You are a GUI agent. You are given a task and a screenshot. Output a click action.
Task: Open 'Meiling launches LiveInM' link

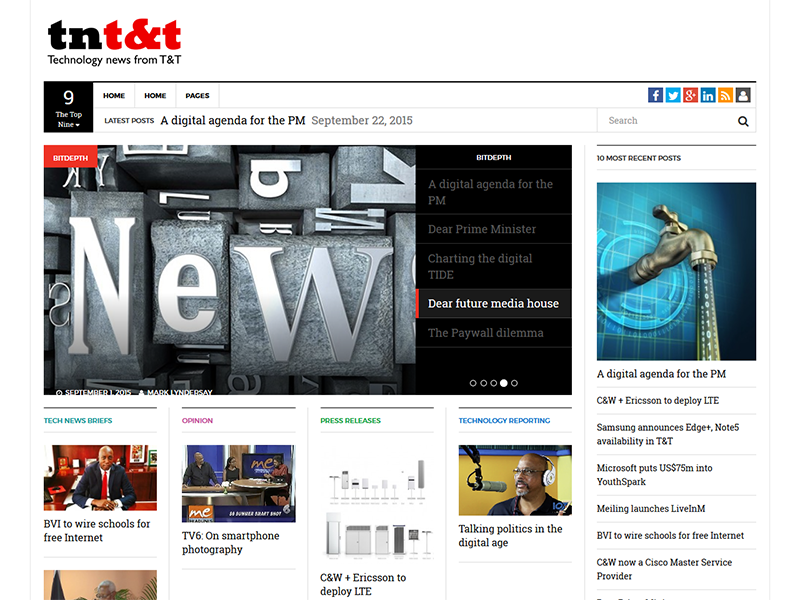pos(651,509)
